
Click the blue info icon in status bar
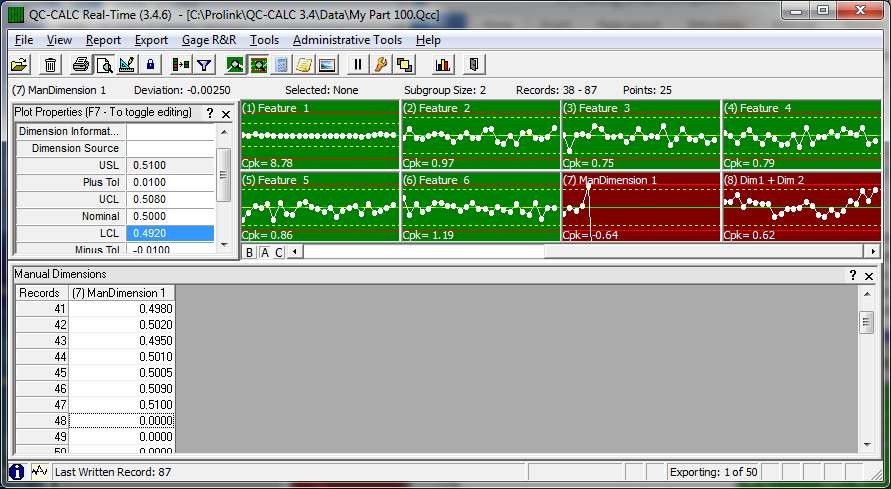tap(16, 471)
